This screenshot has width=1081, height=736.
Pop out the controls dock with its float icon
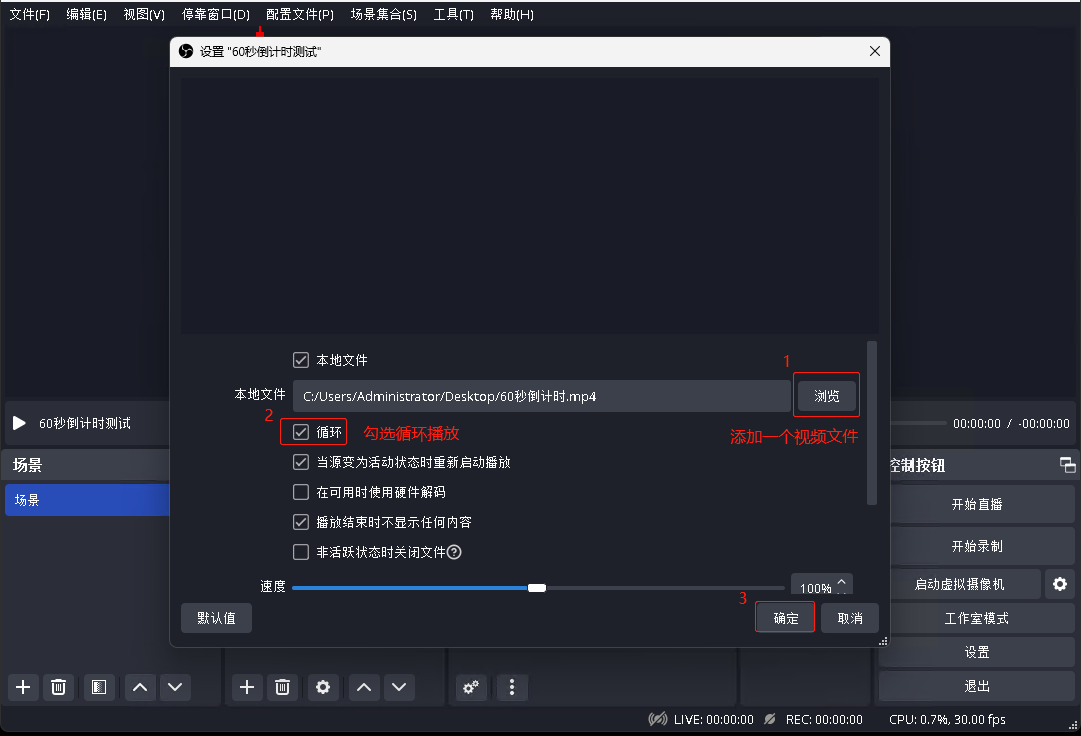tap(1068, 465)
